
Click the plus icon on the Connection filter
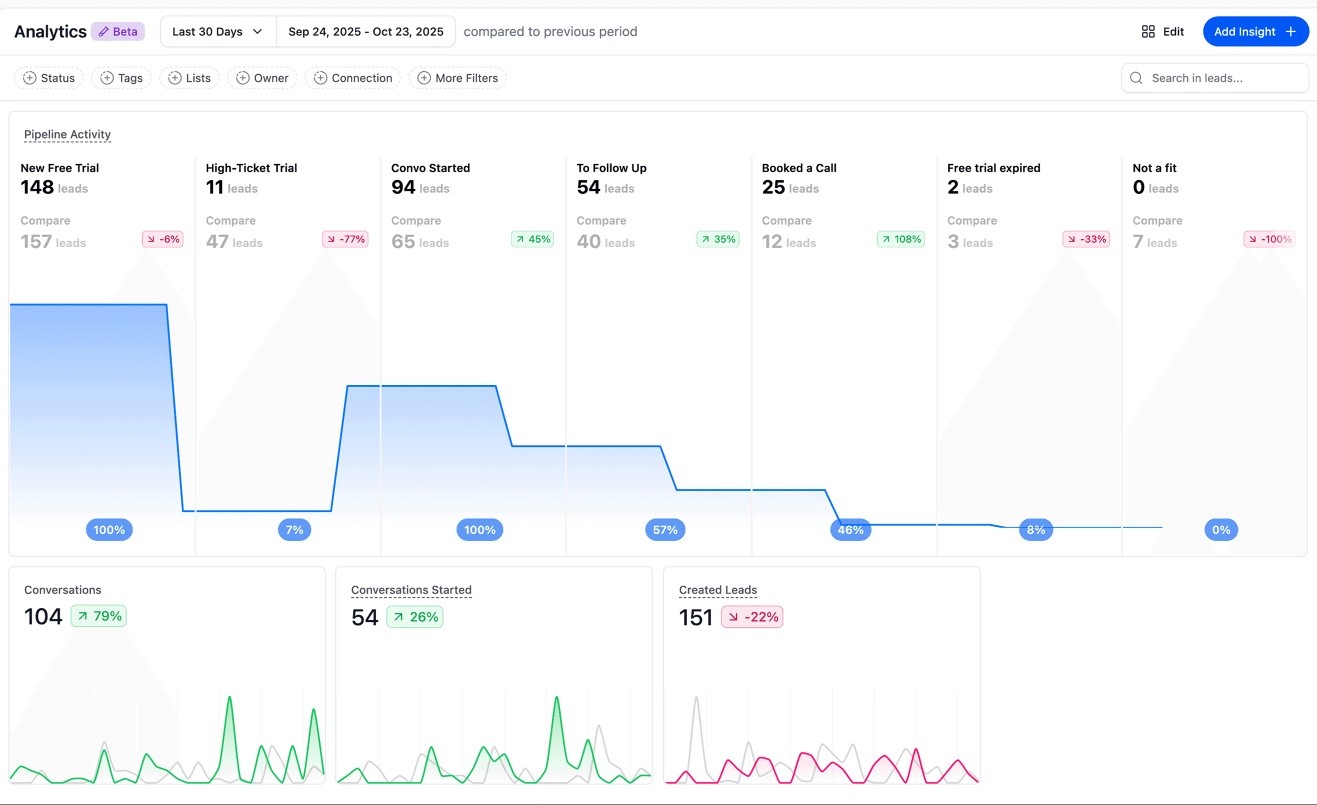click(320, 78)
